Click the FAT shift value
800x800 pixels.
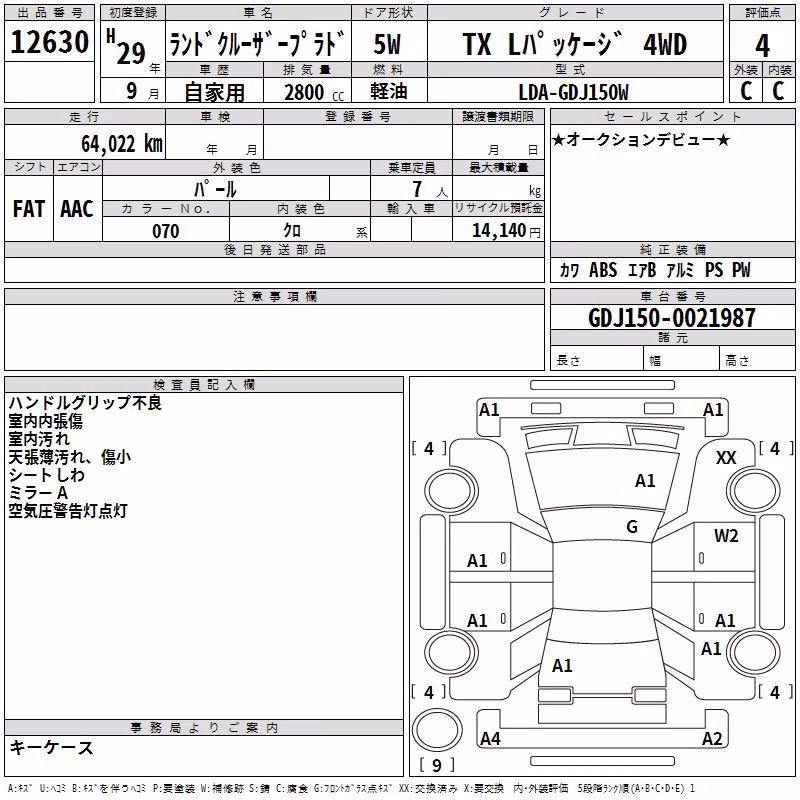click(x=29, y=209)
